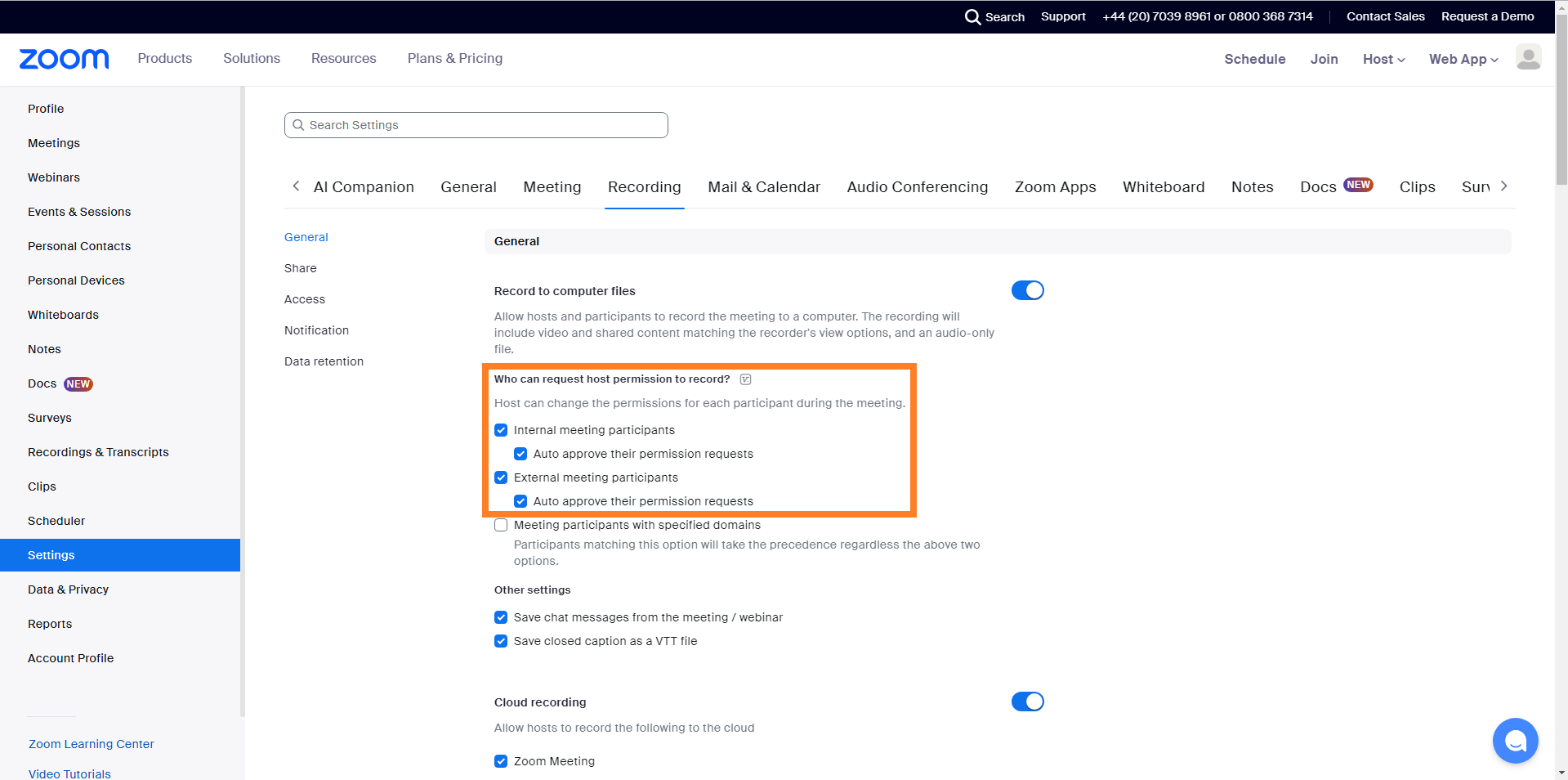
Task: Click the magnifier in Search Settings
Action: pos(299,125)
